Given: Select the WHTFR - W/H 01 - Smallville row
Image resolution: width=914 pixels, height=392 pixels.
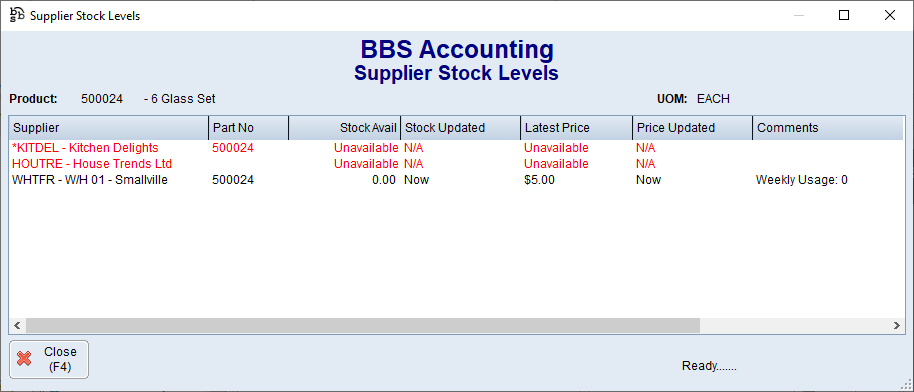Looking at the screenshot, I should tap(456, 180).
